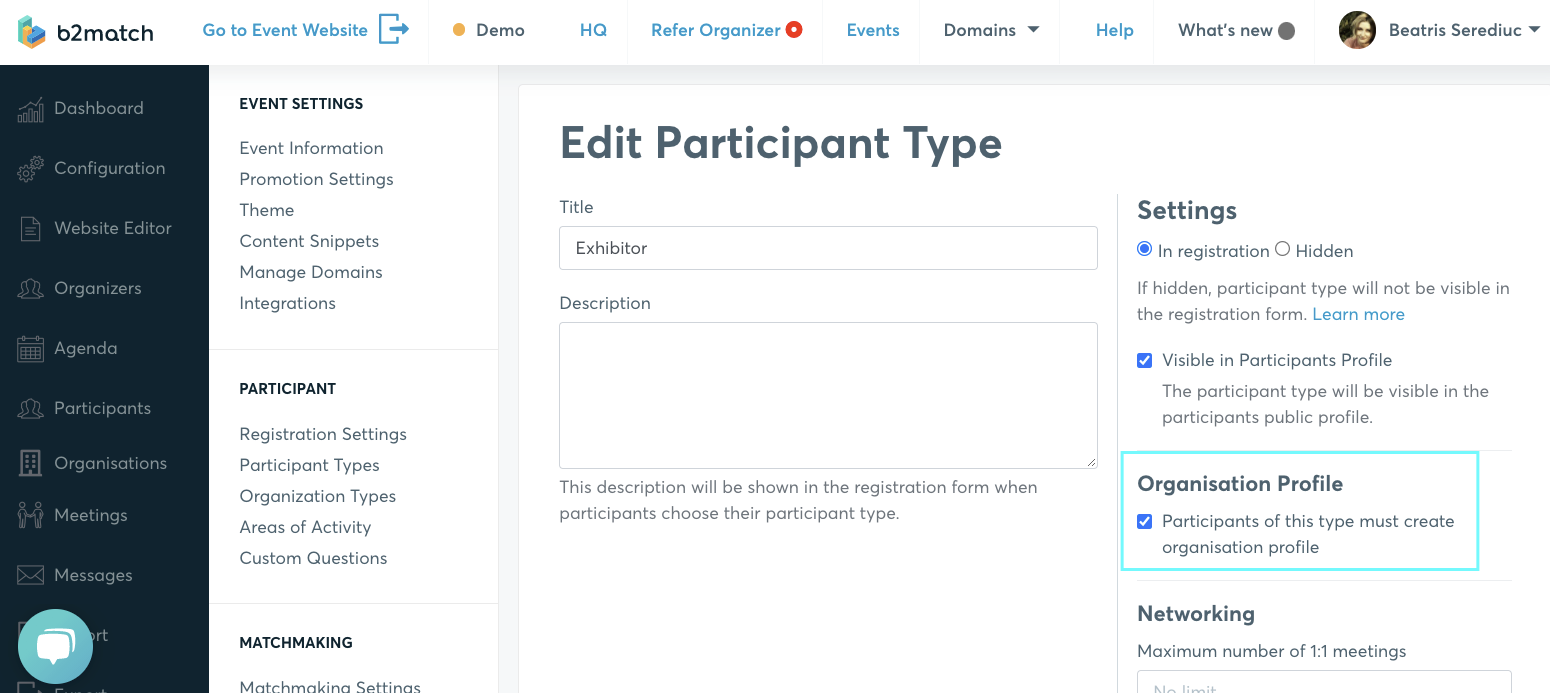
Task: Open Messages in the sidebar
Action: click(x=93, y=575)
